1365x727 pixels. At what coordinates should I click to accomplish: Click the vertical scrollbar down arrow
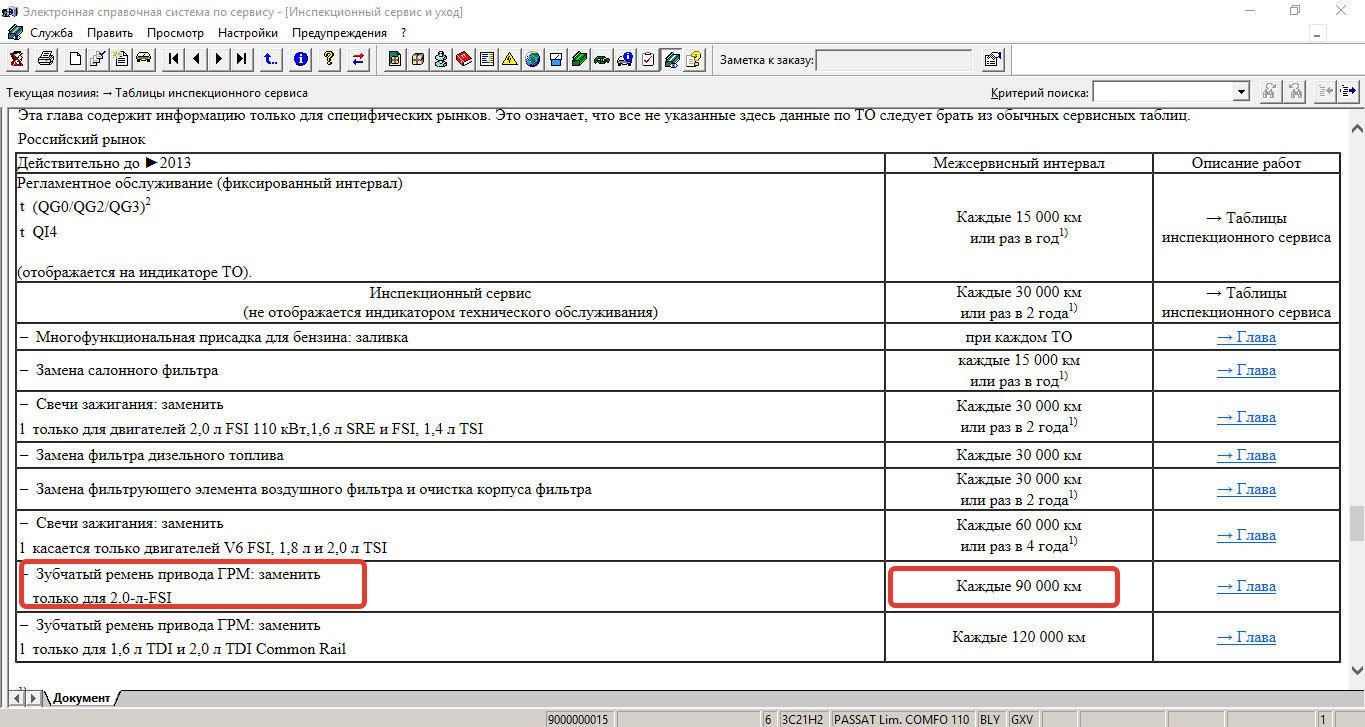click(1356, 670)
